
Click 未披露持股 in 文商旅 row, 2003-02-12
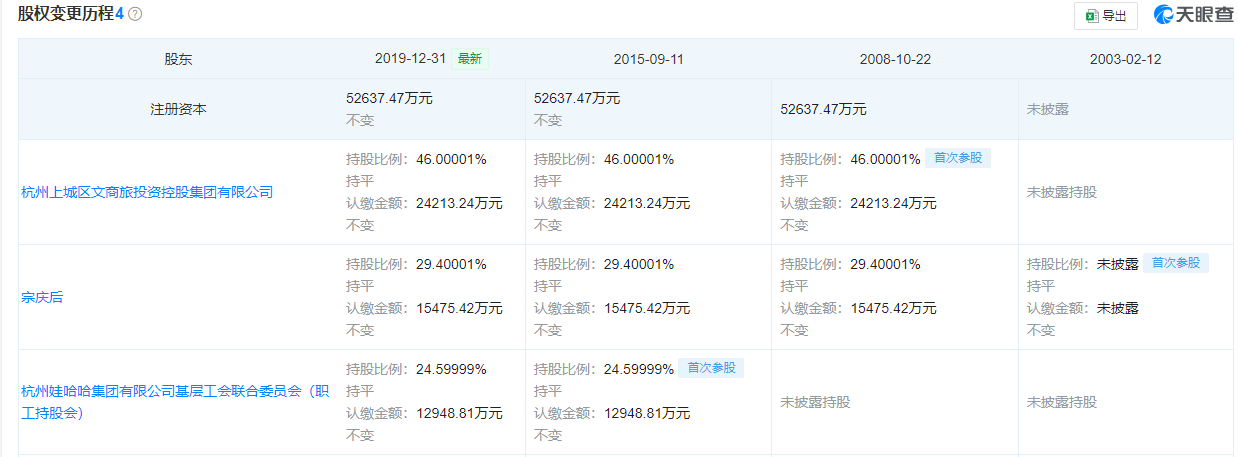[x=1061, y=192]
